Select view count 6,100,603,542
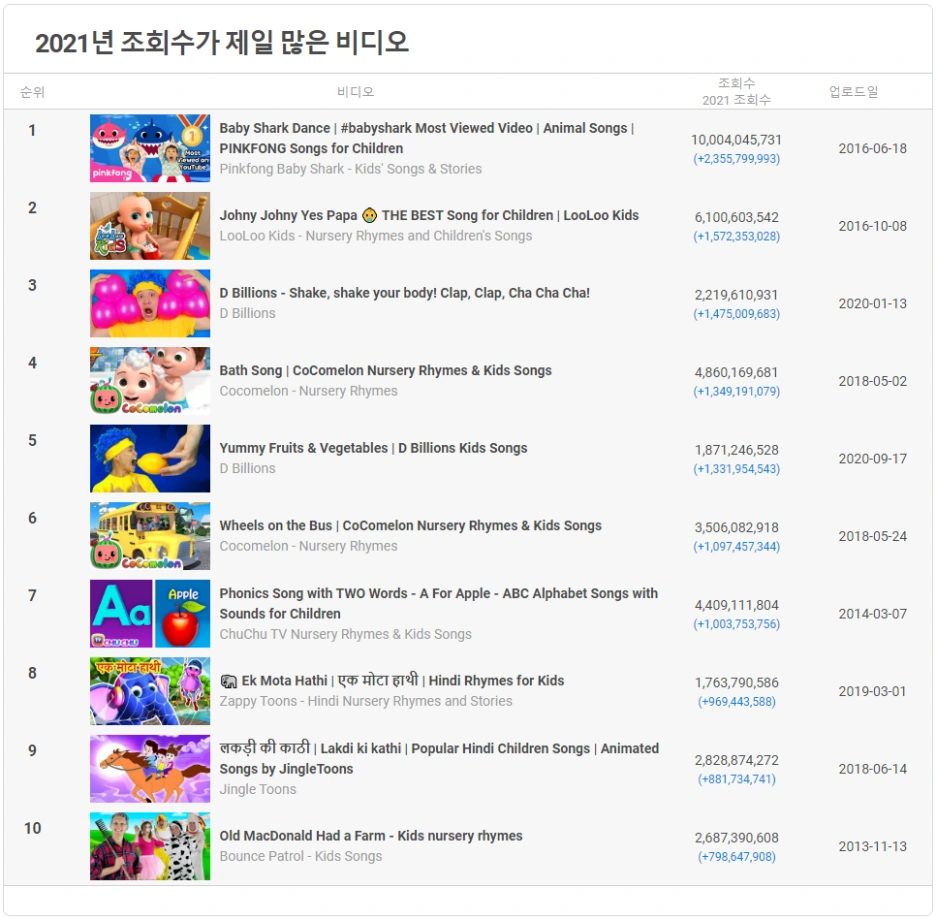Viewport: 936px width, 920px height. tap(736, 217)
